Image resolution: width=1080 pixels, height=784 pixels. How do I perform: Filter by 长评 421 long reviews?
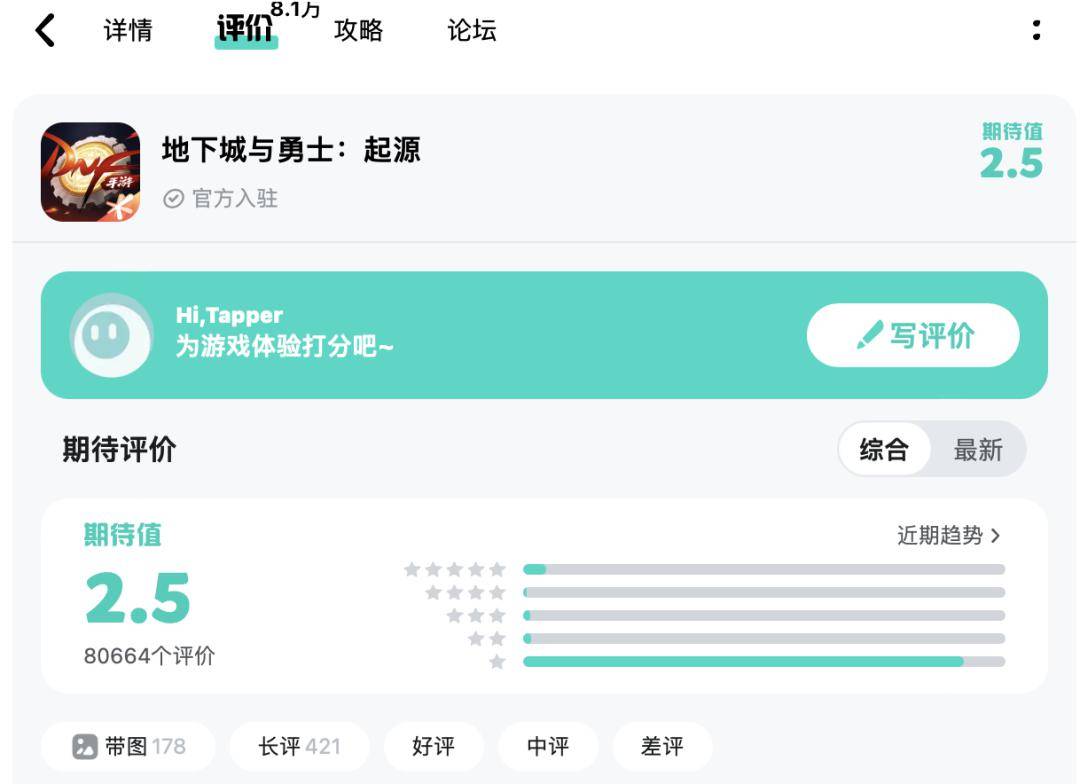coord(300,746)
